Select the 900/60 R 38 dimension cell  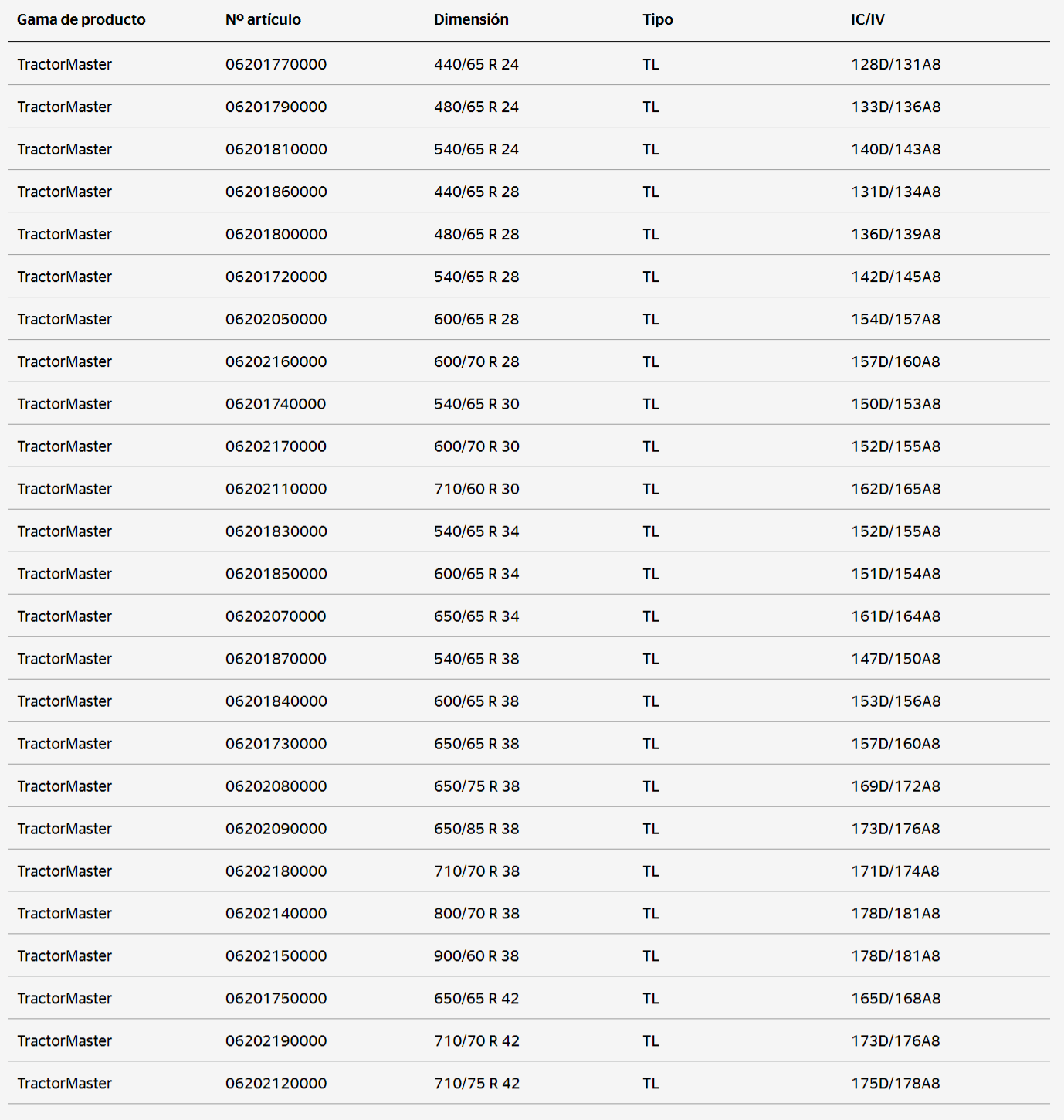point(476,955)
